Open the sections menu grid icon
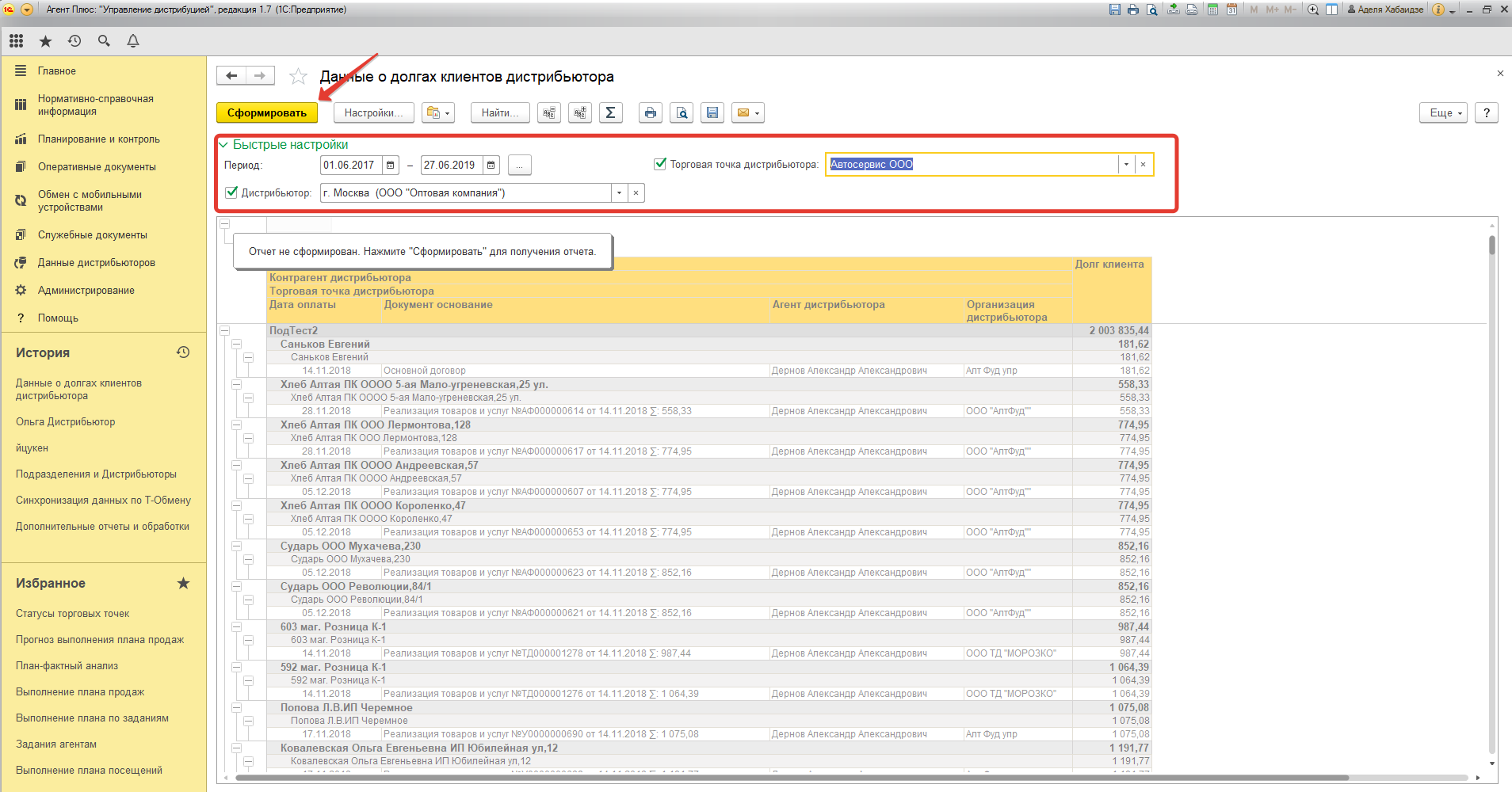This screenshot has height=792, width=1512. coord(17,40)
